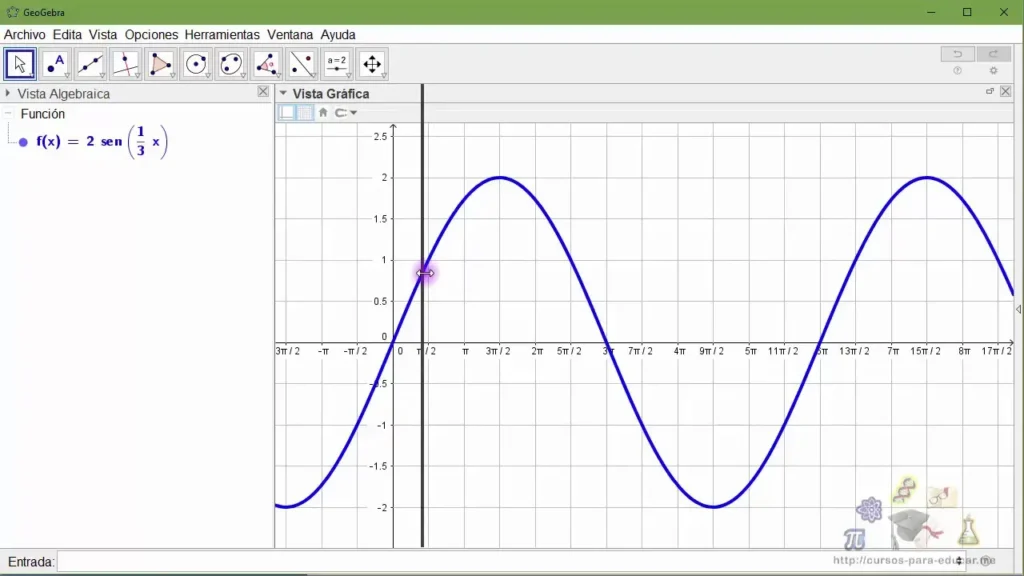Select the Reflect about Line tool
1024x576 pixels.
pos(301,64)
